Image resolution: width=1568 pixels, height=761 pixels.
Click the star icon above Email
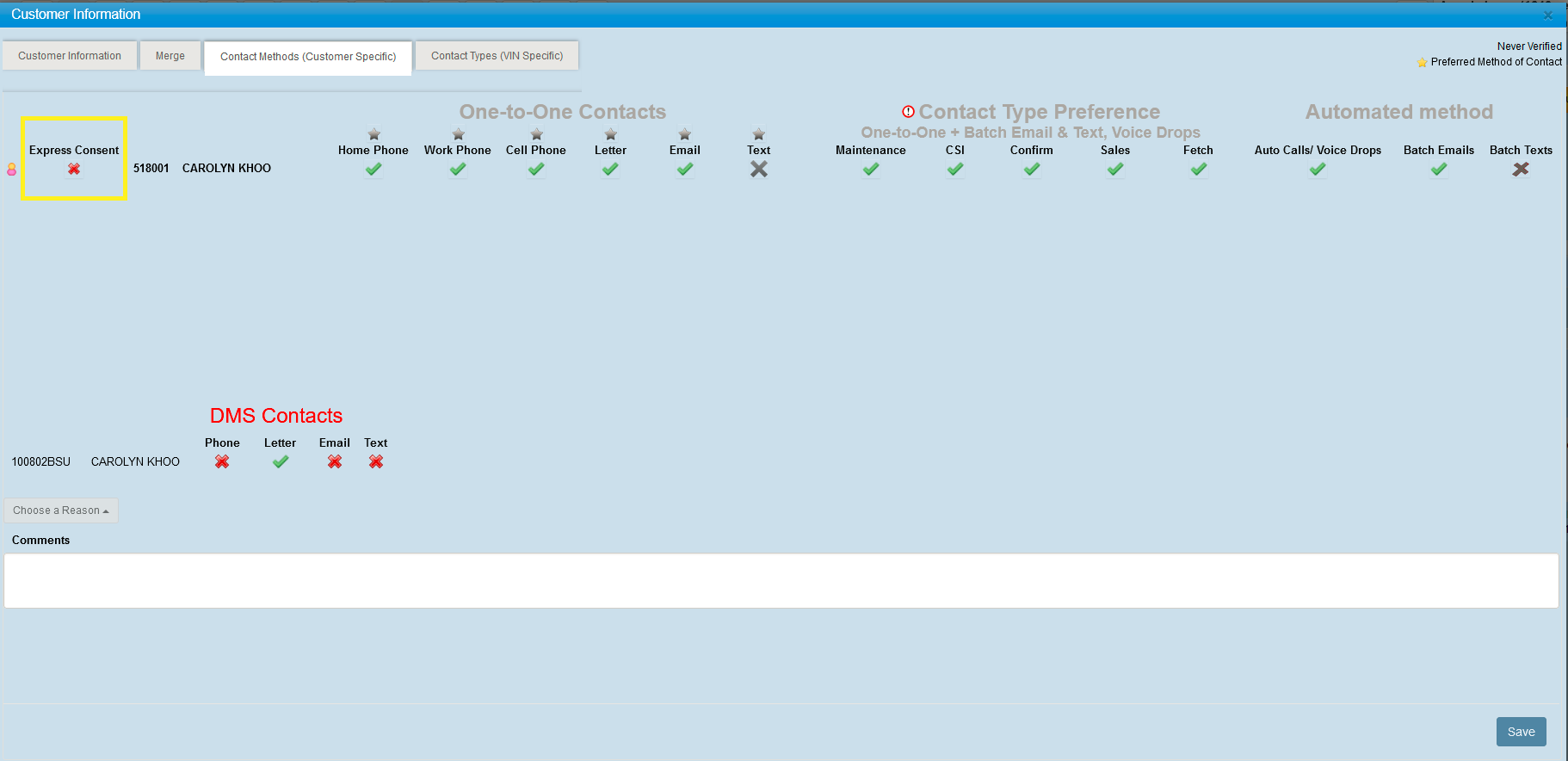point(684,134)
